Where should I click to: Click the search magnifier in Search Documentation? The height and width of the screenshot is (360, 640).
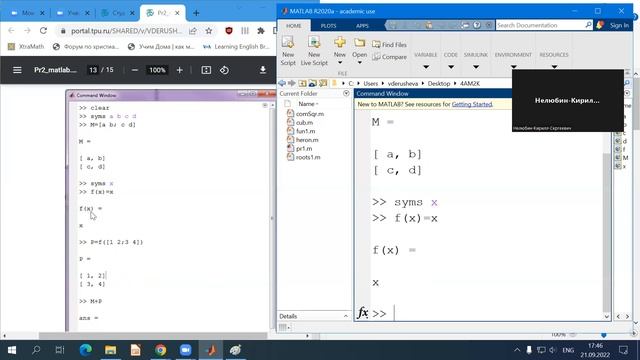pyautogui.click(x=588, y=25)
